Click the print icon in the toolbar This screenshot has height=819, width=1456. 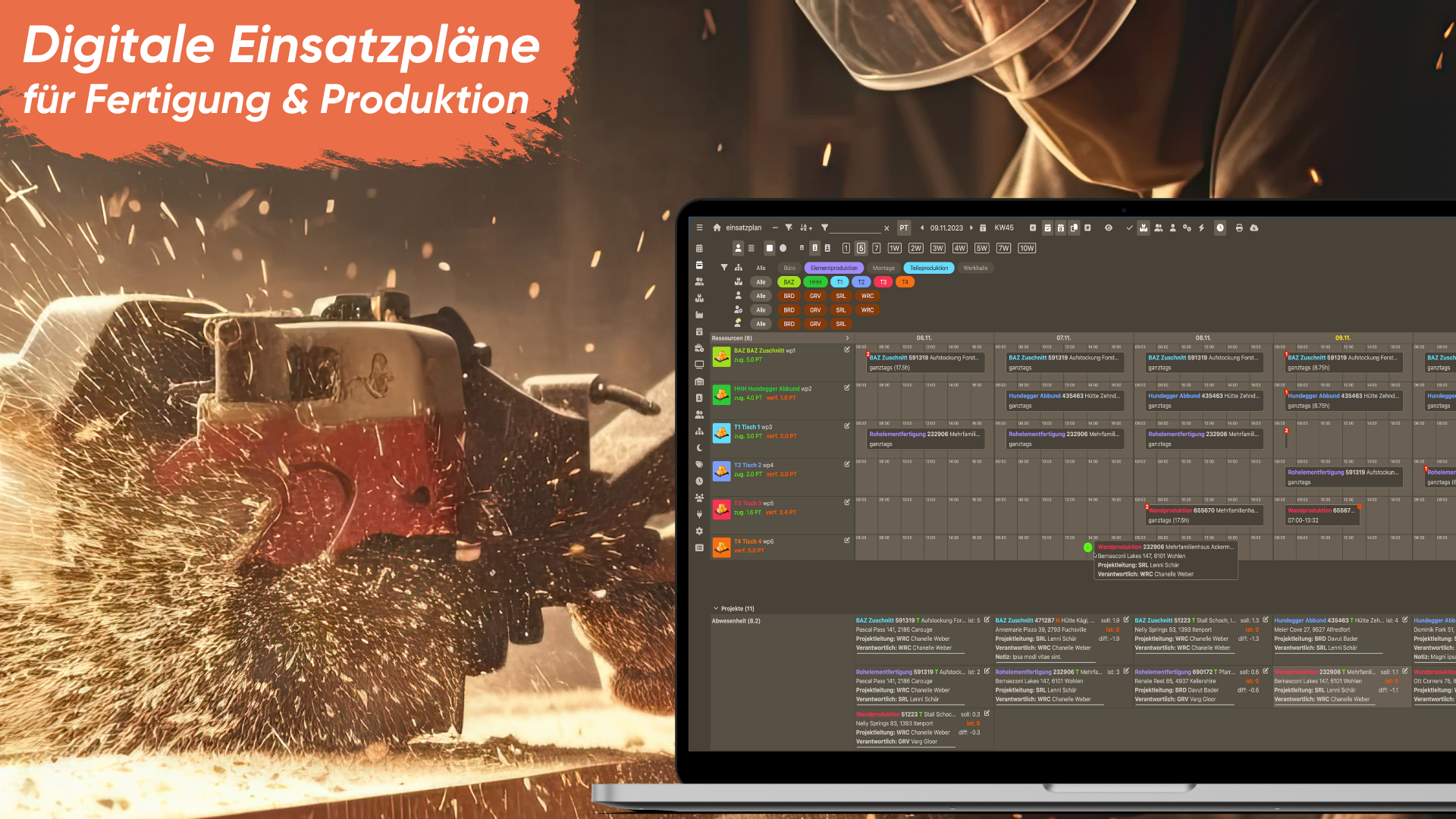[1239, 227]
